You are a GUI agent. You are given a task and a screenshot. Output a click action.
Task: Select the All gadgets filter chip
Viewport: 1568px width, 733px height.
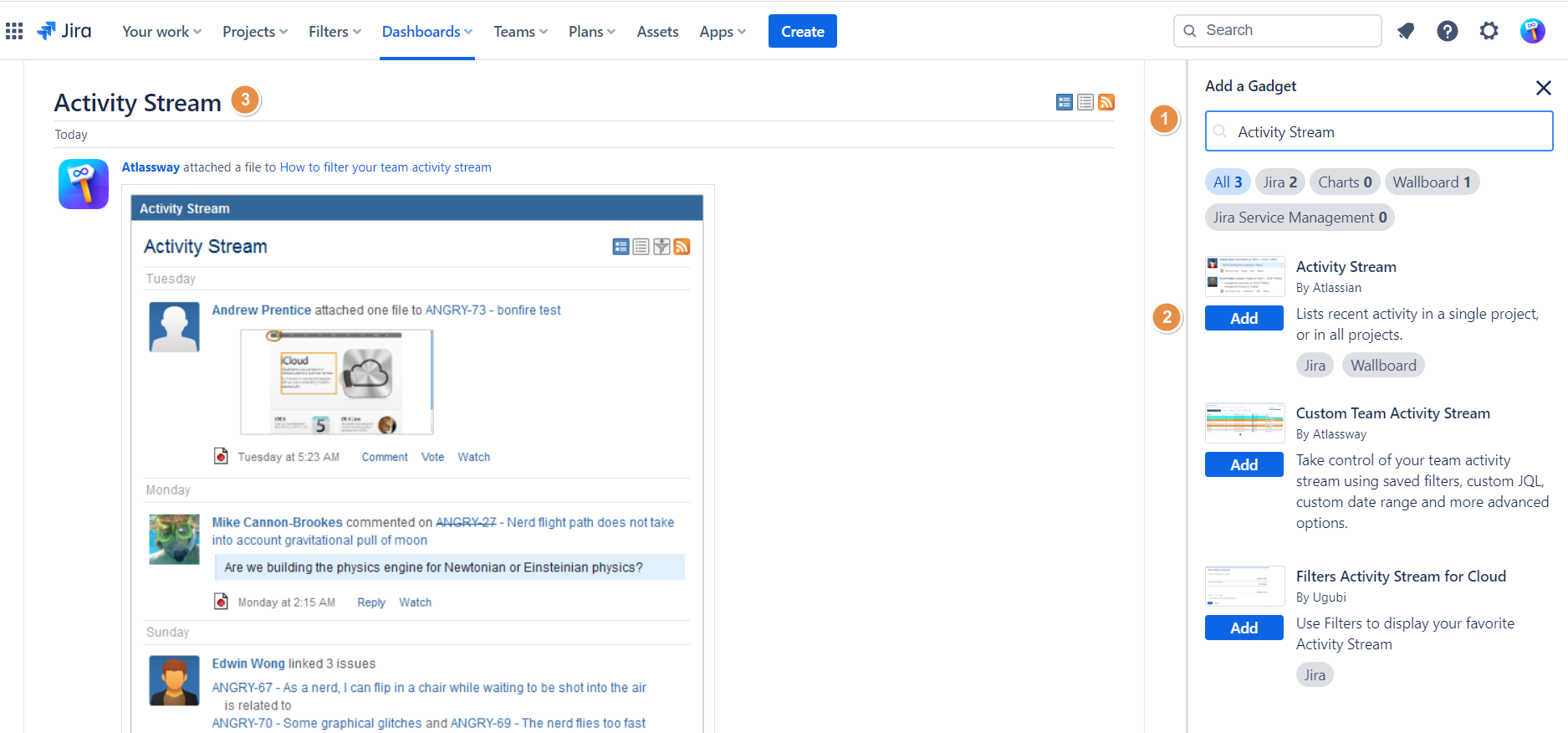coord(1227,182)
